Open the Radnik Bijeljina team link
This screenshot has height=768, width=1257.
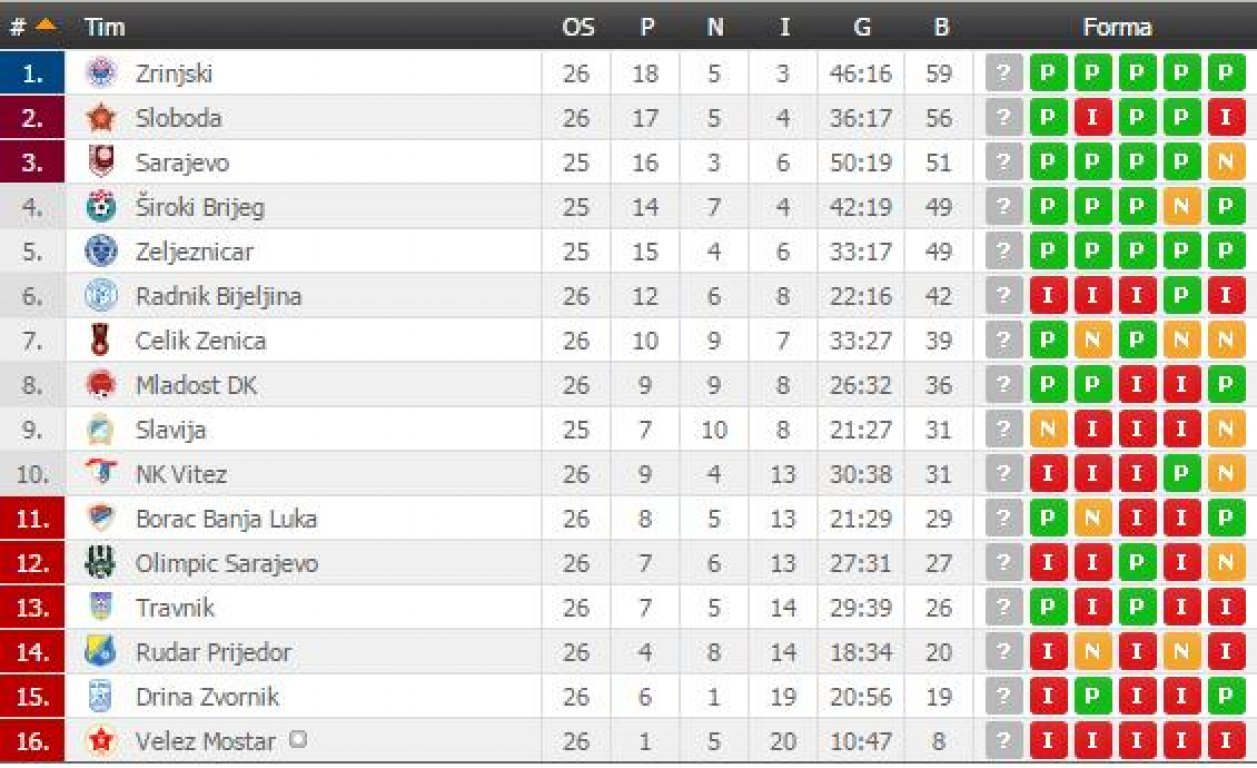[218, 296]
